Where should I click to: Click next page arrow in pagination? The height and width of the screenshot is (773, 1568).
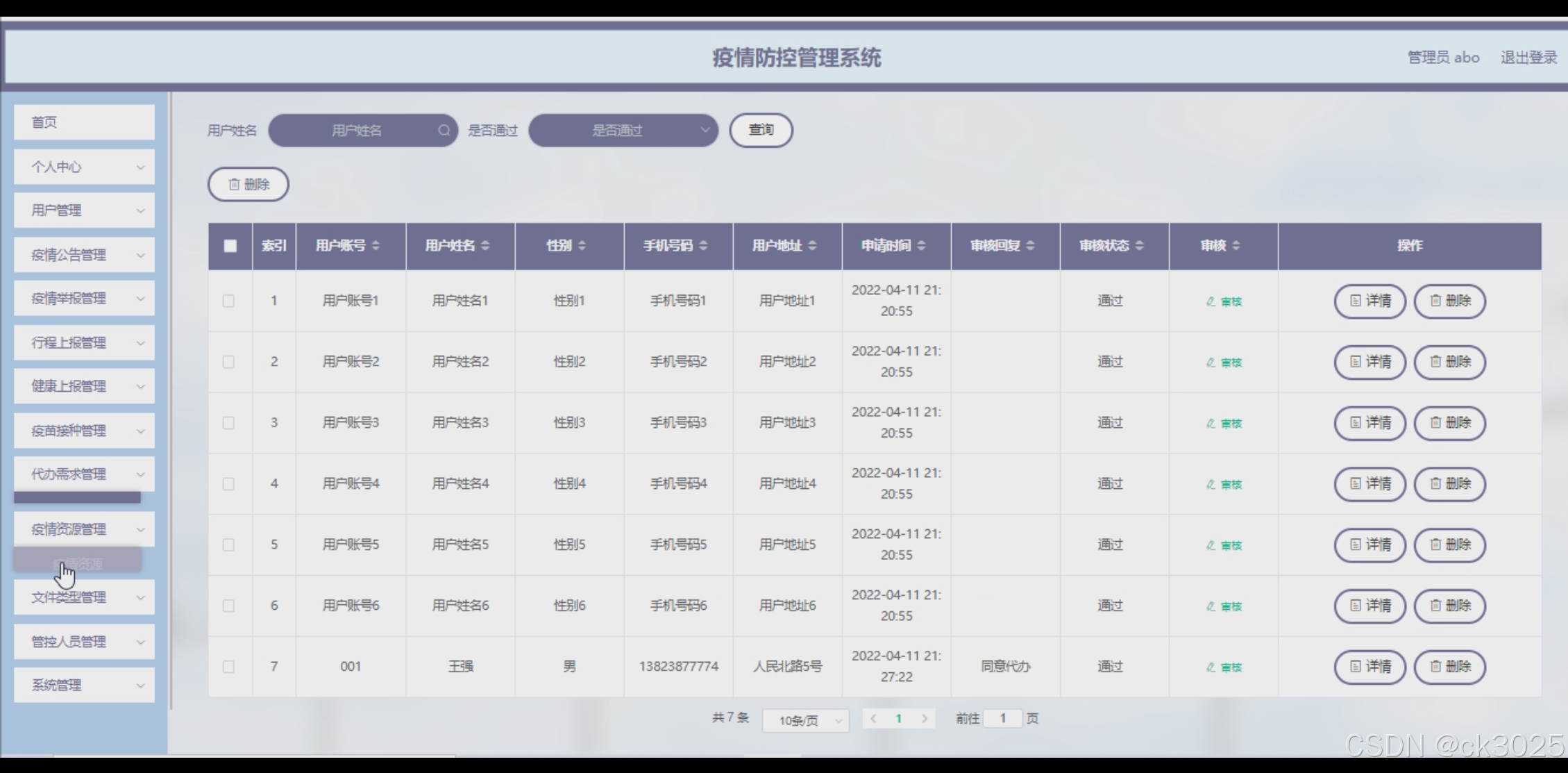[924, 719]
